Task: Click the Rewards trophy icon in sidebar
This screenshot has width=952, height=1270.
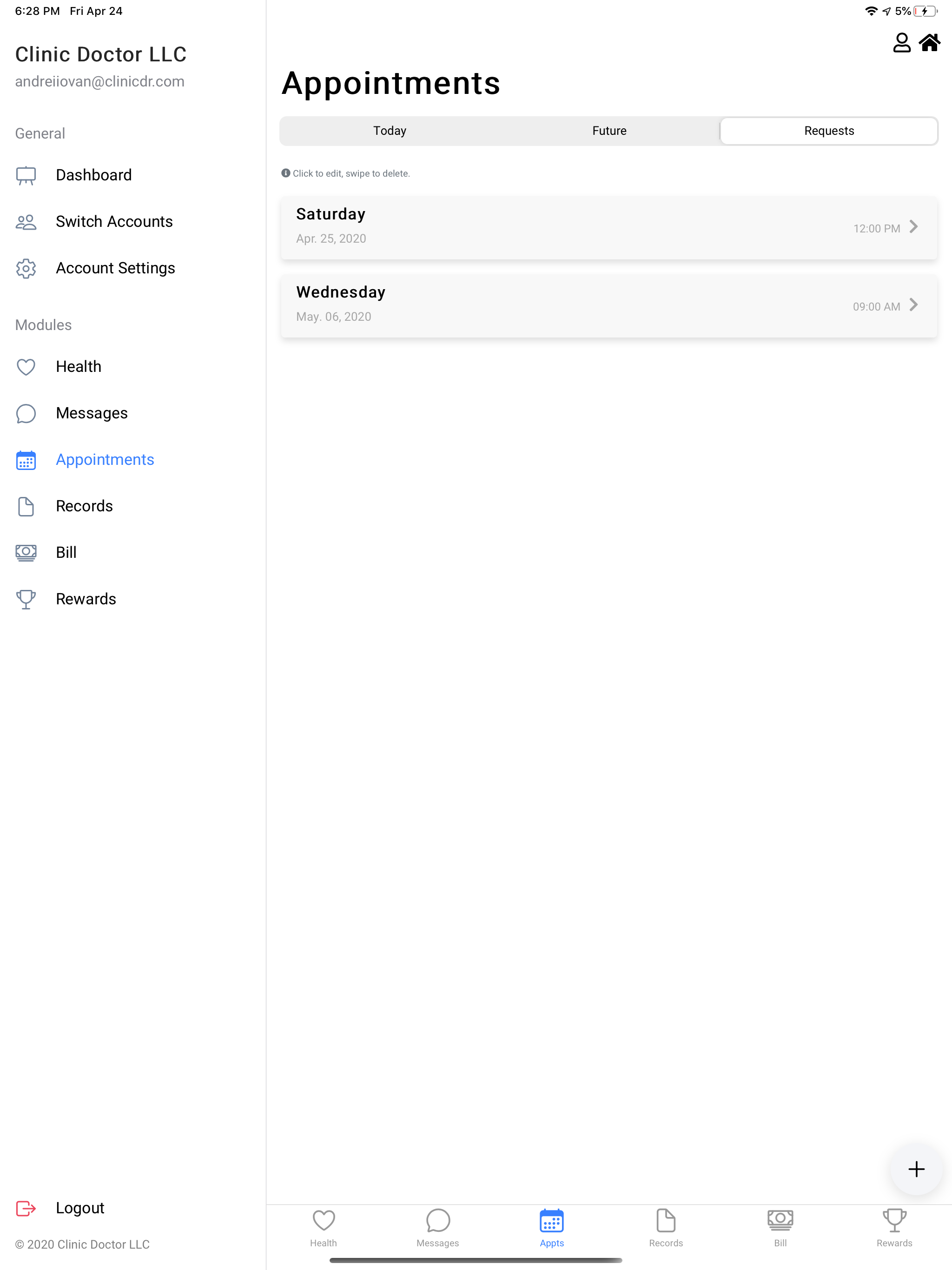Action: pyautogui.click(x=26, y=599)
